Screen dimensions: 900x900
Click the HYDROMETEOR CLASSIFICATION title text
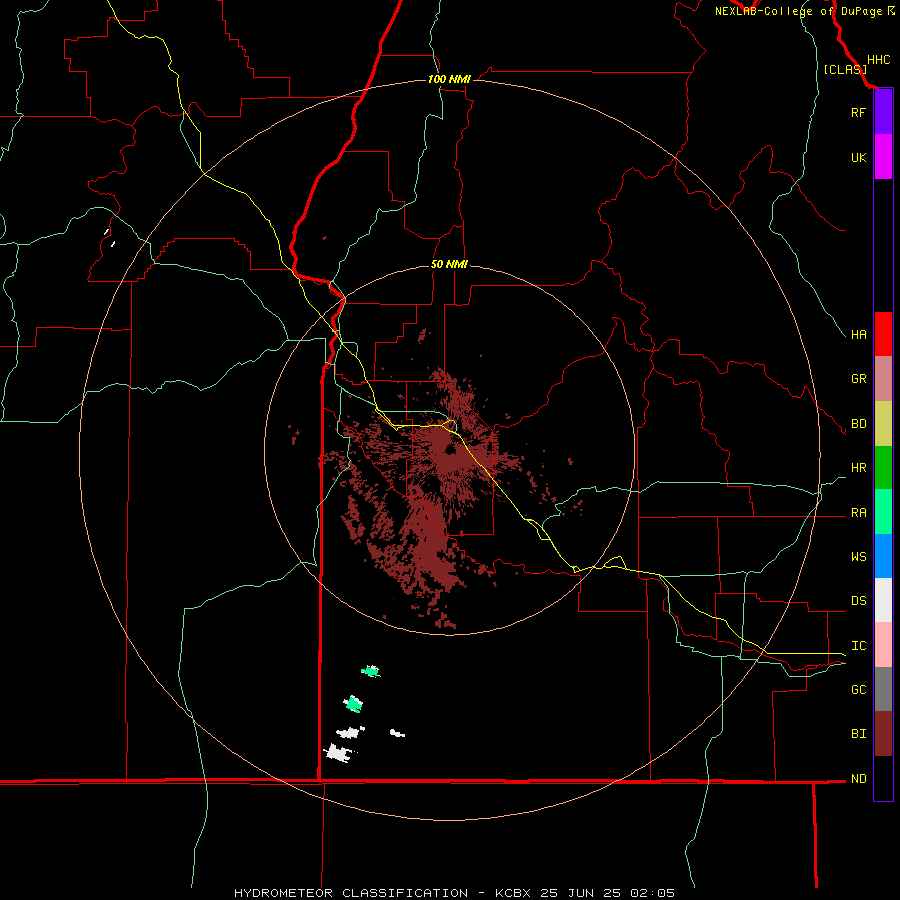point(351,893)
